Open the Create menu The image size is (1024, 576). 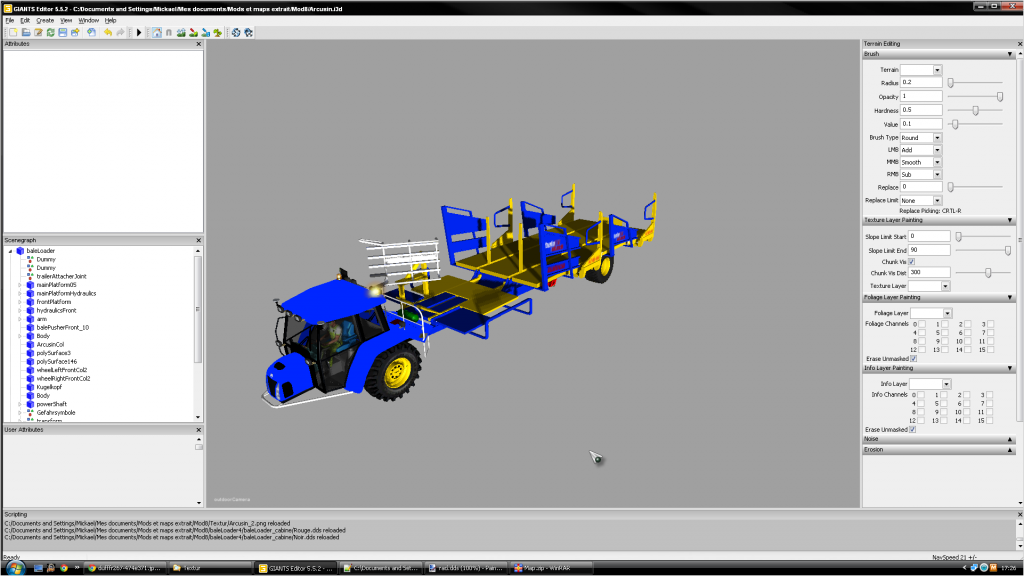tap(45, 20)
